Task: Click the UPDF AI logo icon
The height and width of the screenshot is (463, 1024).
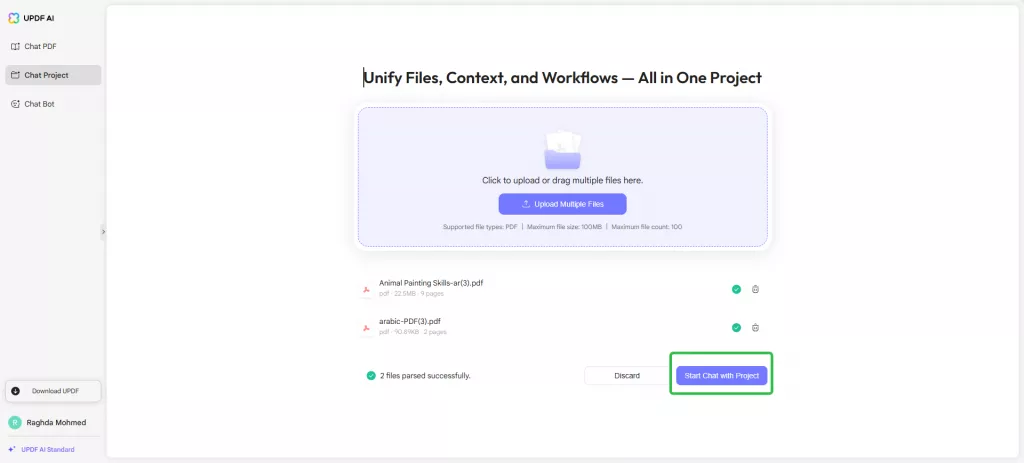Action: click(13, 18)
